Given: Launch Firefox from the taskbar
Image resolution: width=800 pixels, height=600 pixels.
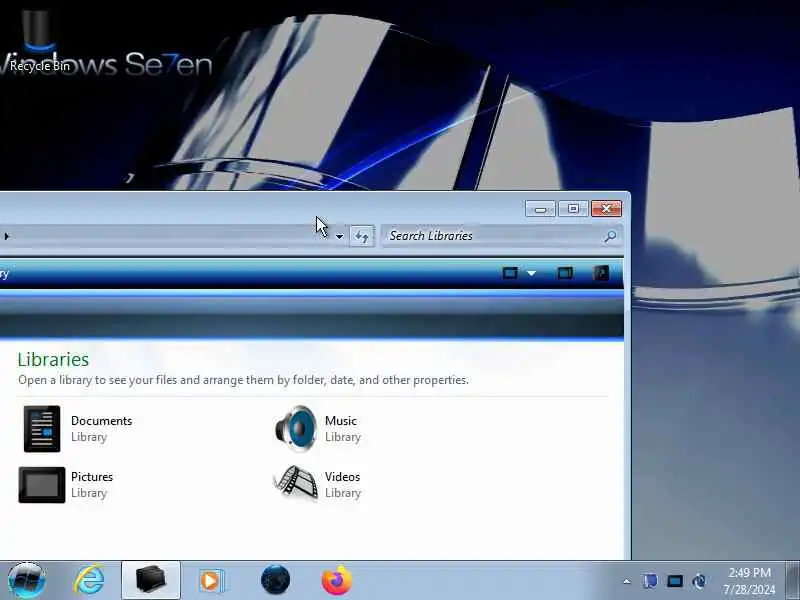Looking at the screenshot, I should (x=337, y=580).
